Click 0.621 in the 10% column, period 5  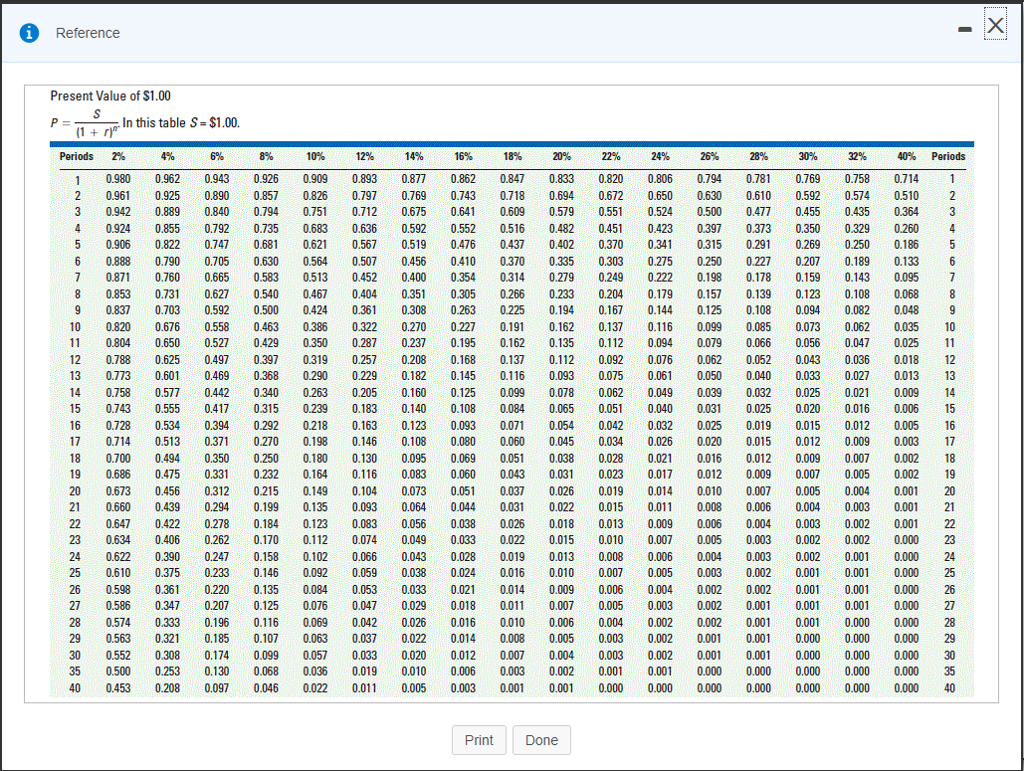(315, 245)
